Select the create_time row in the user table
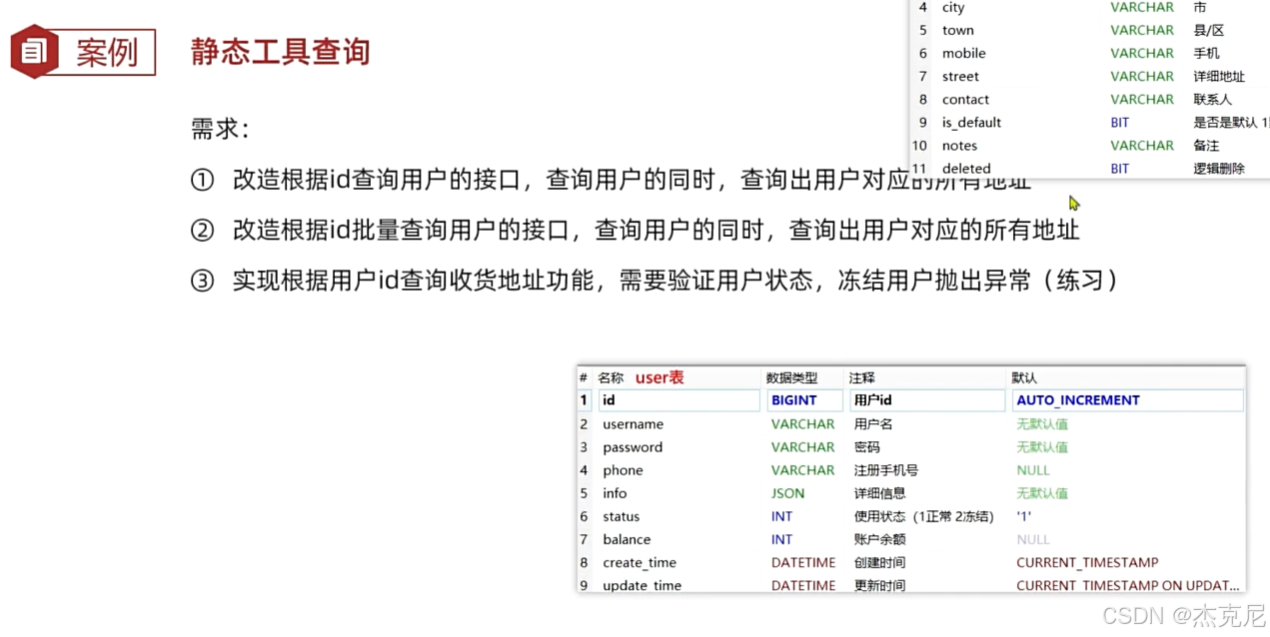 [911, 562]
